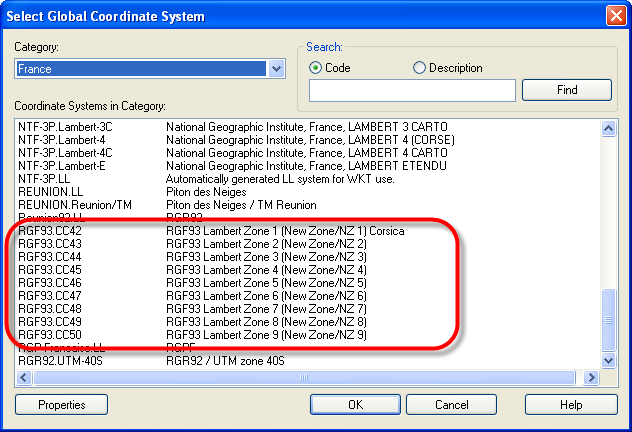Choose the RGF93.CC46 coordinate system

click(x=50, y=283)
